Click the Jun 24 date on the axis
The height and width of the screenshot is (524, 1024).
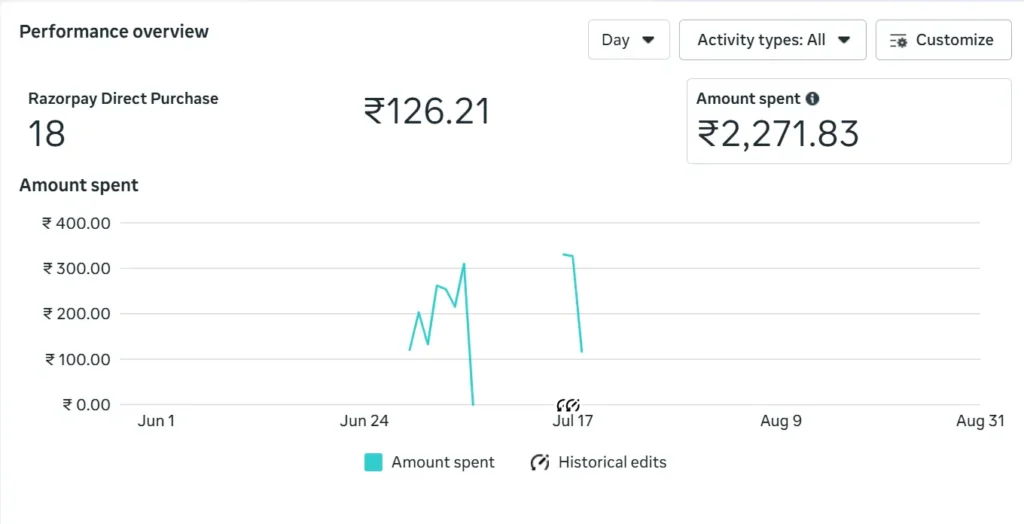point(365,421)
